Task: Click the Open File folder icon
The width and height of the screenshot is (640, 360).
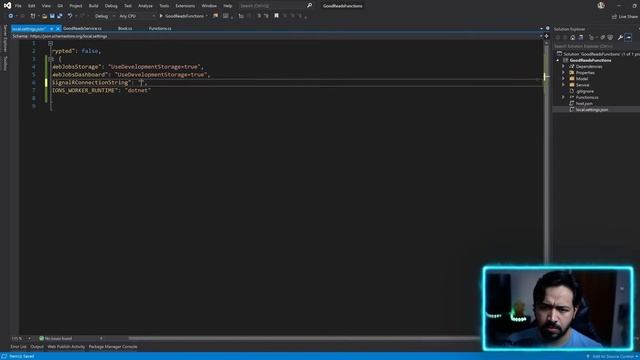Action: 44,16
